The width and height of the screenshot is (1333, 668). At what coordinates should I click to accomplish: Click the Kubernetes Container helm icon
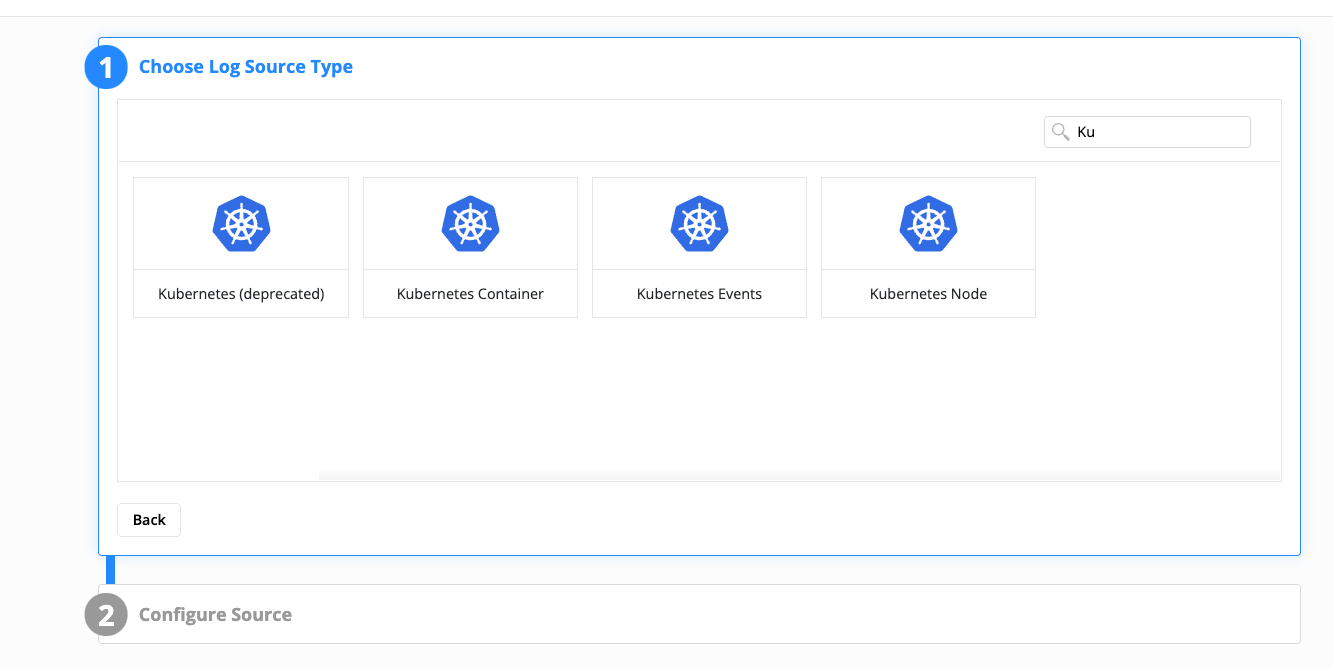(470, 224)
